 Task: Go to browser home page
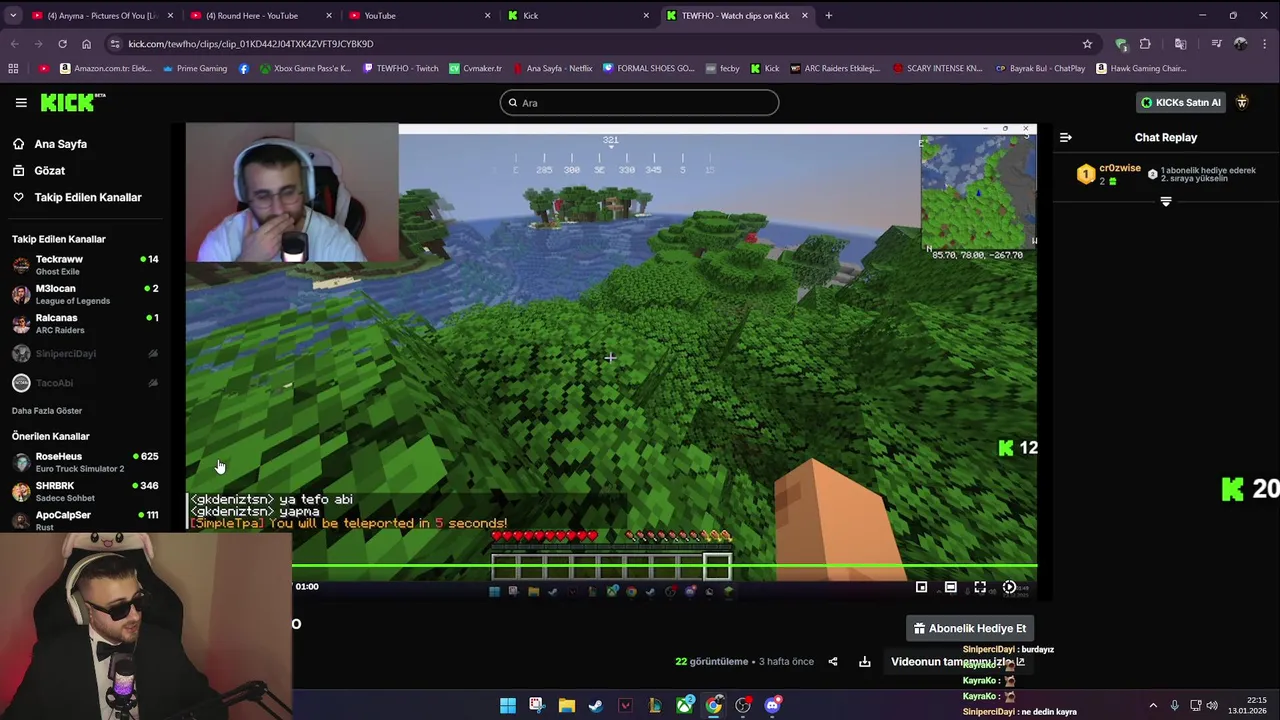click(86, 44)
